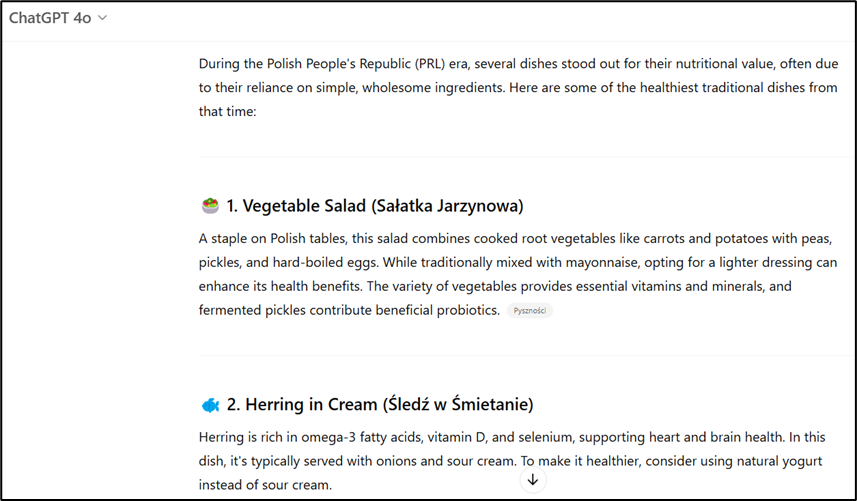Click the Herring in Cream heading
This screenshot has height=501, width=857.
[x=380, y=404]
